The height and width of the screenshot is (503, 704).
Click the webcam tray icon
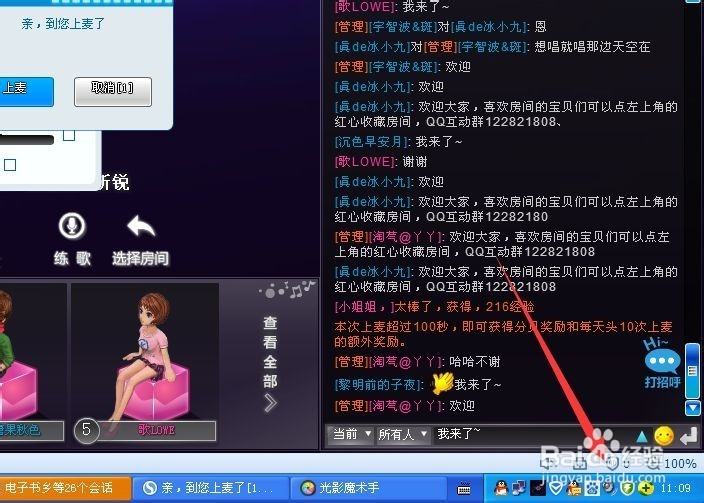click(610, 488)
